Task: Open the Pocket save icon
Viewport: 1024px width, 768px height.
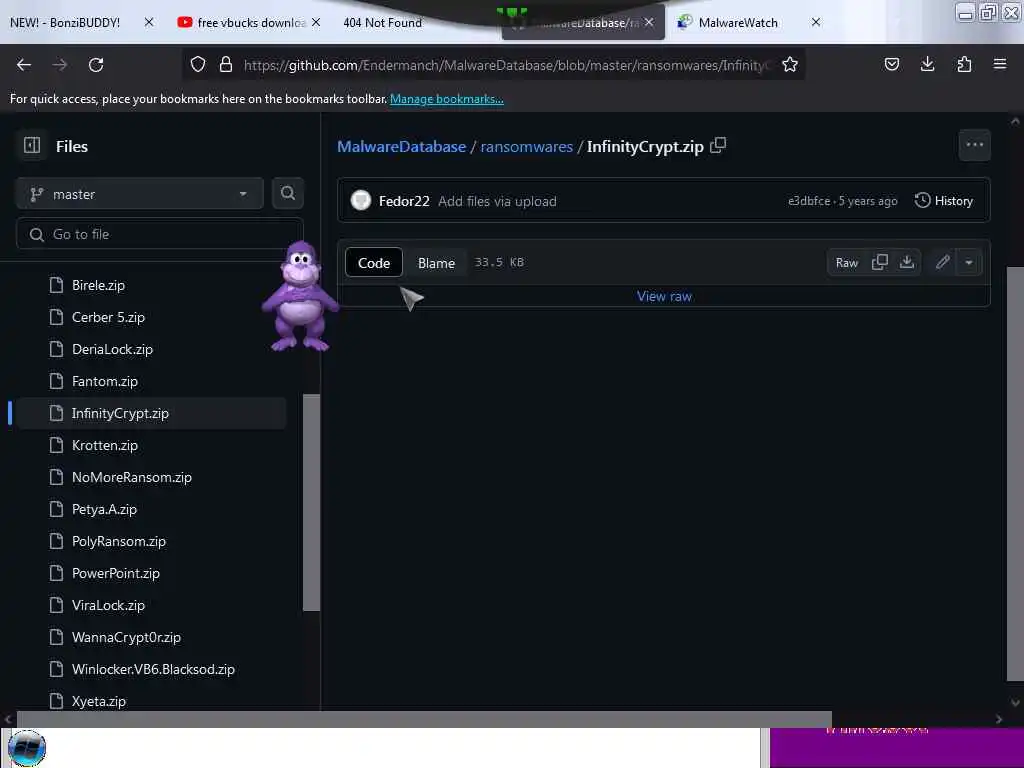Action: click(891, 64)
